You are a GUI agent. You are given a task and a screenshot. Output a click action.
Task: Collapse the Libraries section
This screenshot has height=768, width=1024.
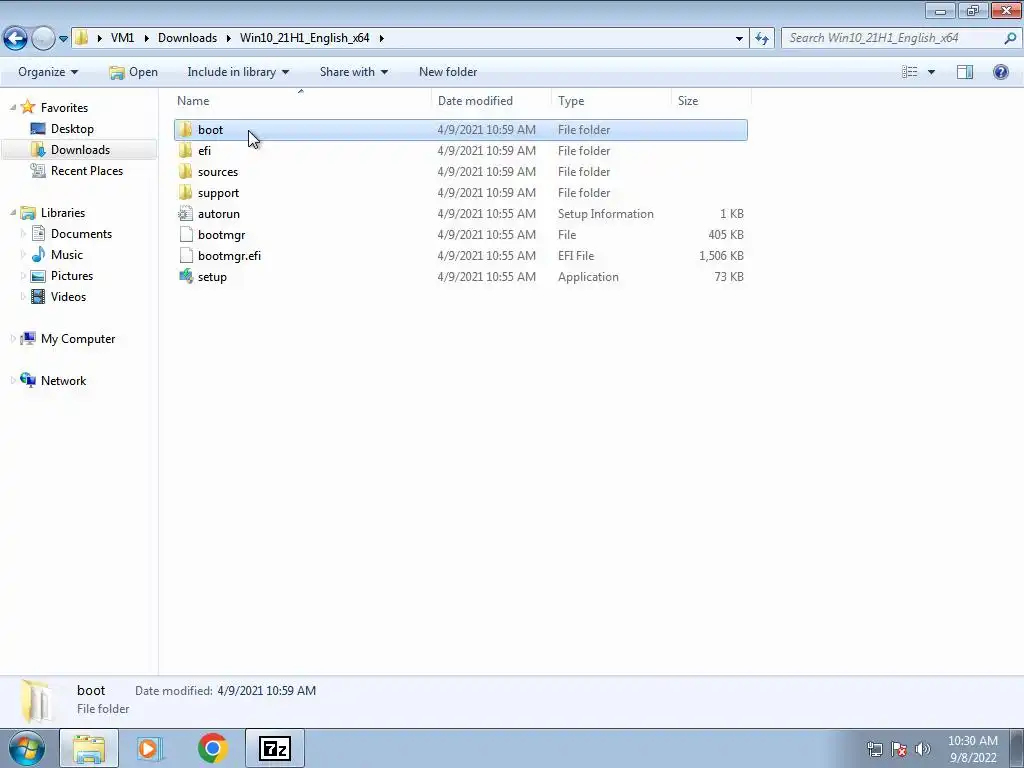13,212
